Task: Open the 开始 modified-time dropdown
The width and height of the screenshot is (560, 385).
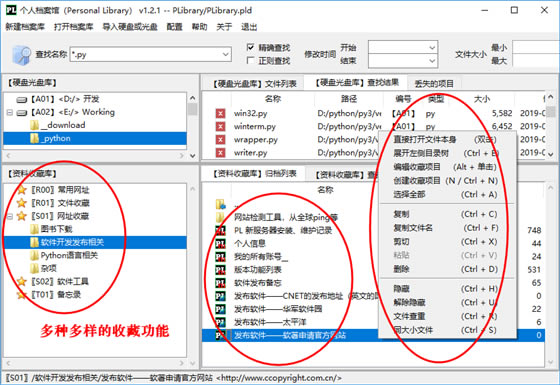Action: point(432,48)
